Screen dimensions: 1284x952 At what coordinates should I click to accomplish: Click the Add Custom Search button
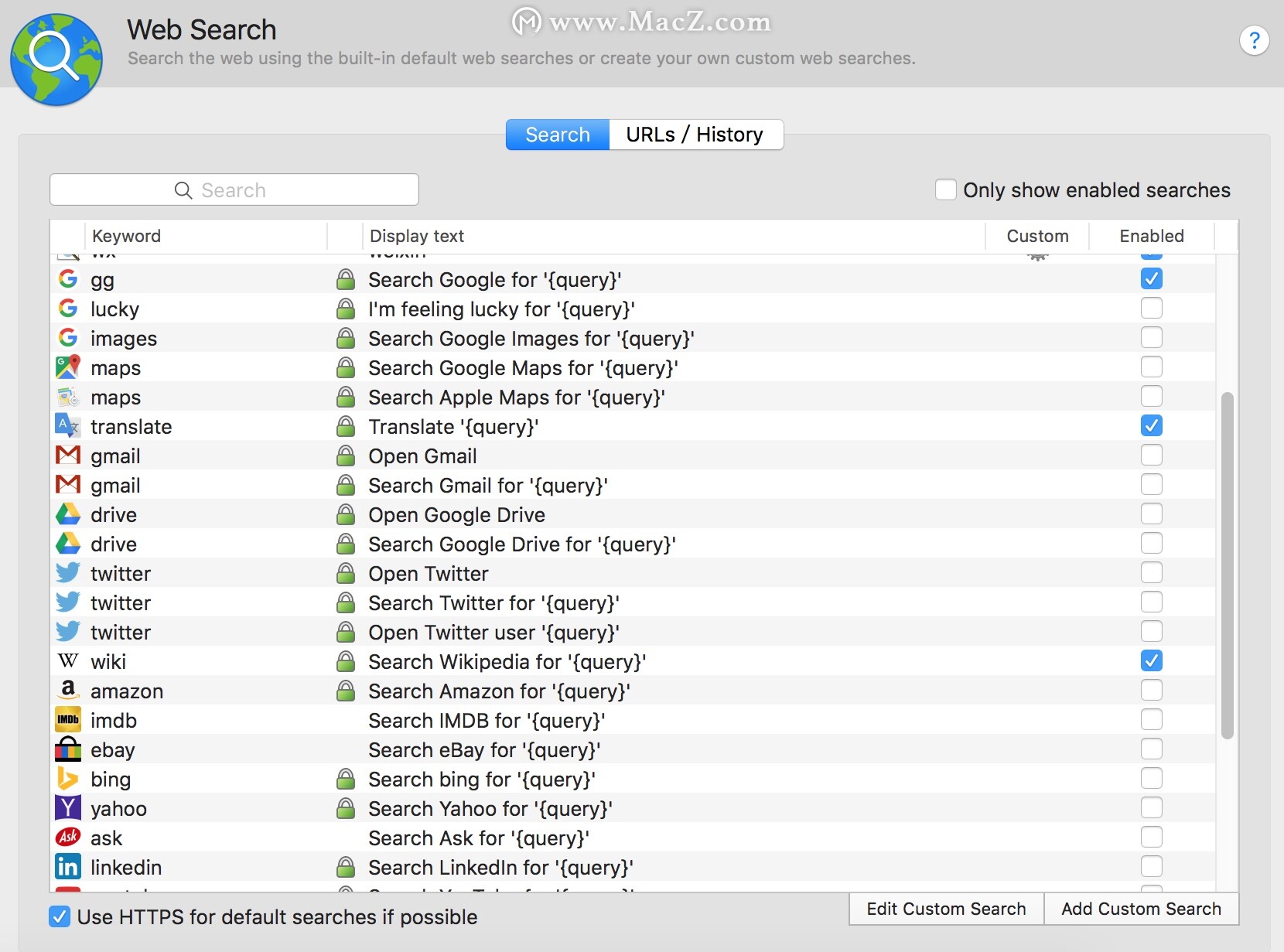click(1141, 909)
